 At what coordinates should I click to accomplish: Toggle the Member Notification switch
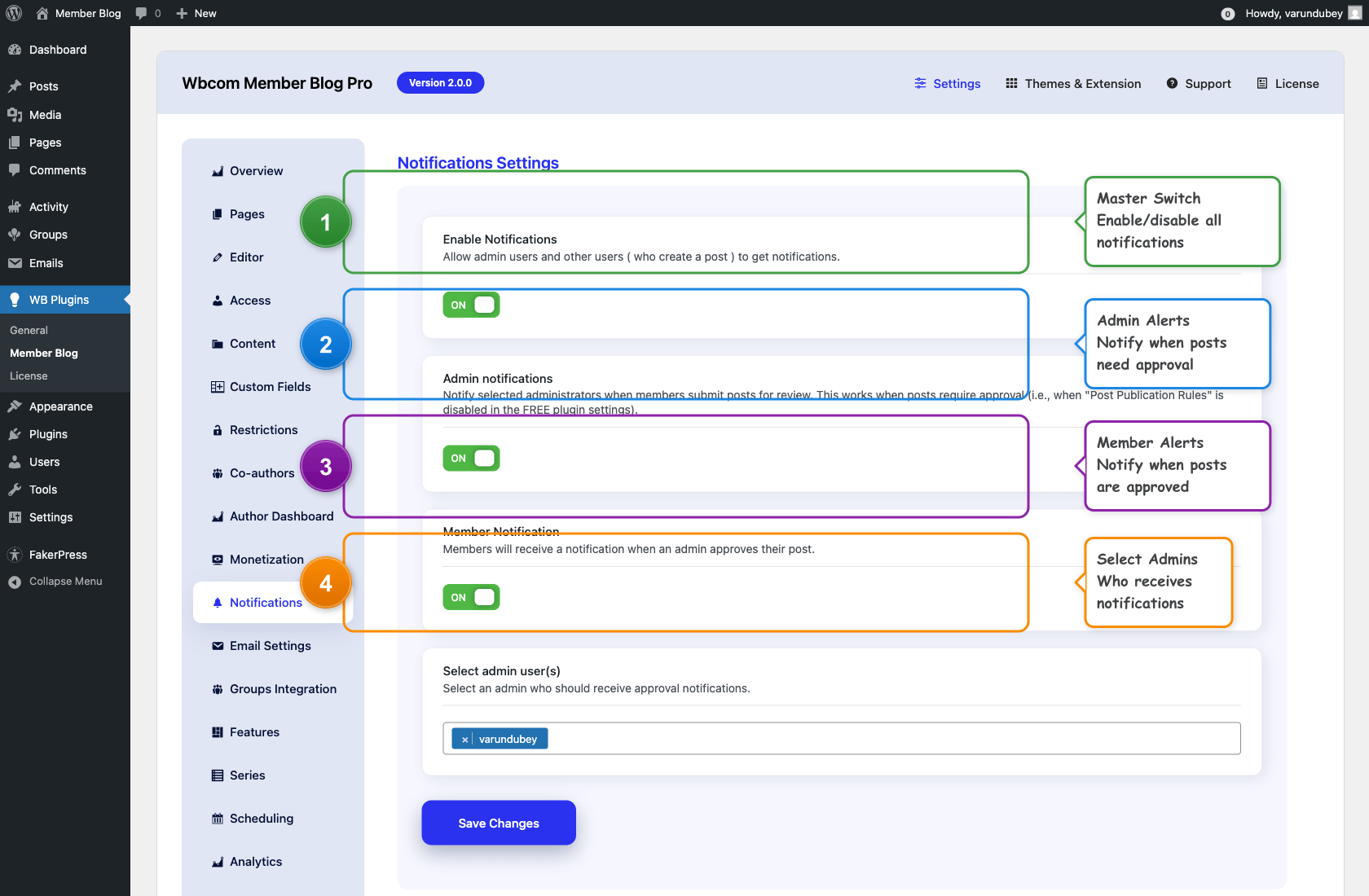[x=471, y=597]
